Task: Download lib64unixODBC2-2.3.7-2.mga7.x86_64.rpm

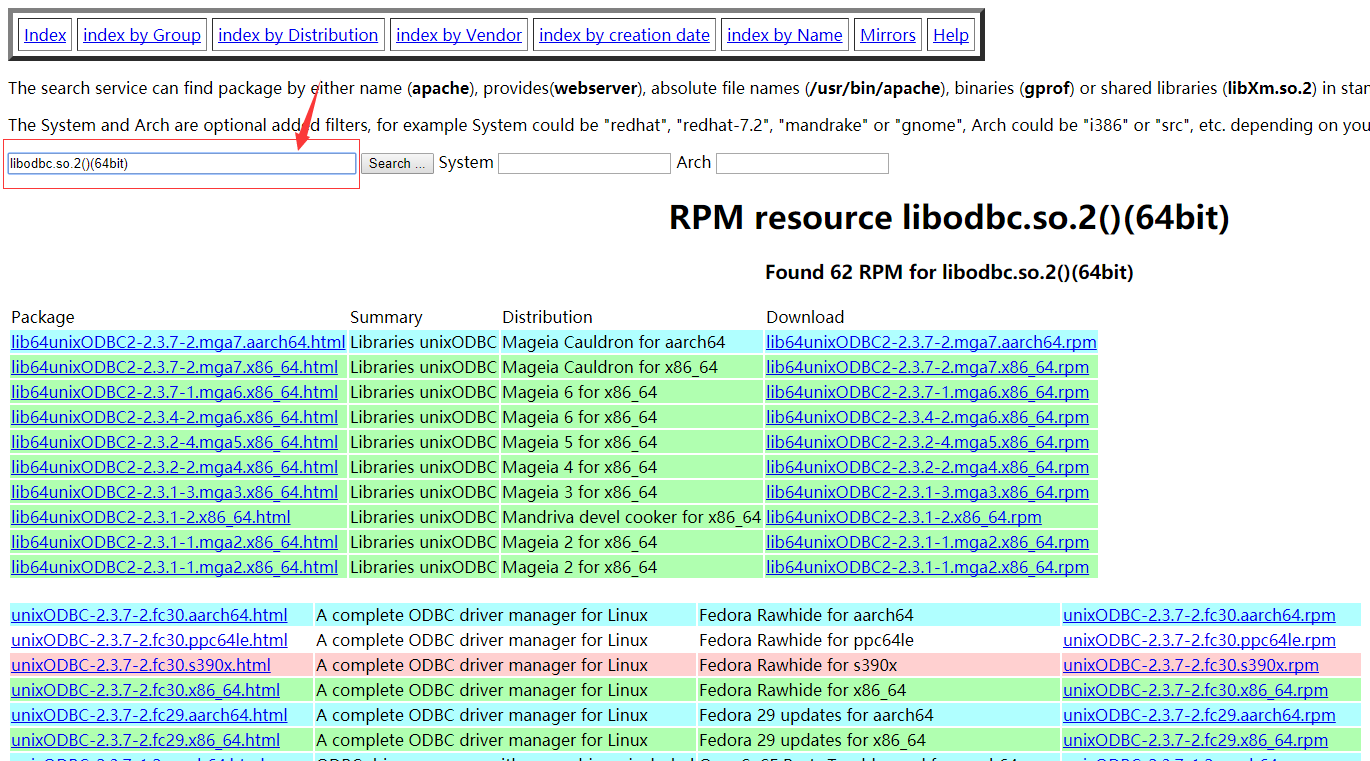Action: 927,367
